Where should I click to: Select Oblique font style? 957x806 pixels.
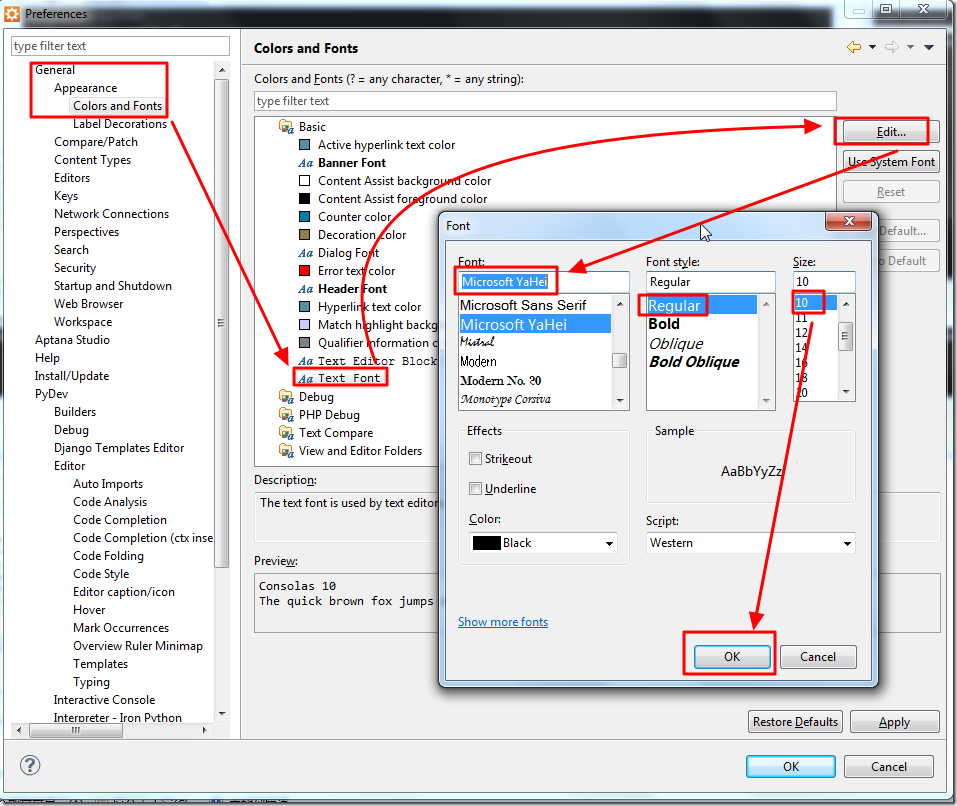(x=676, y=344)
